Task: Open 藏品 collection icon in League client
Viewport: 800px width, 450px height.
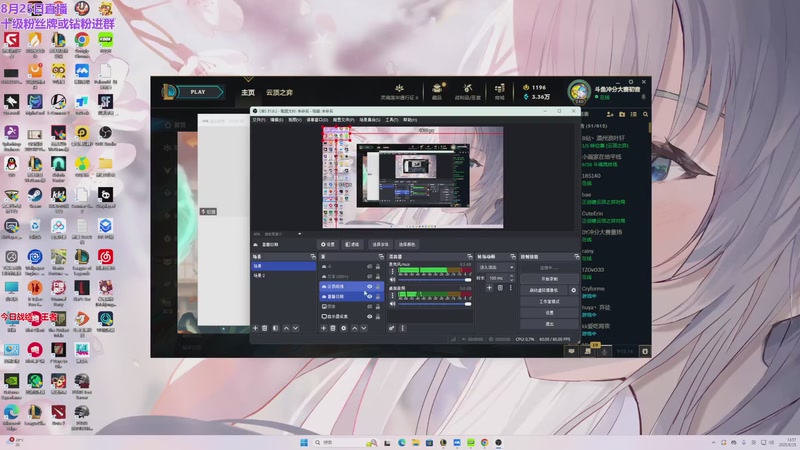Action: click(x=437, y=91)
